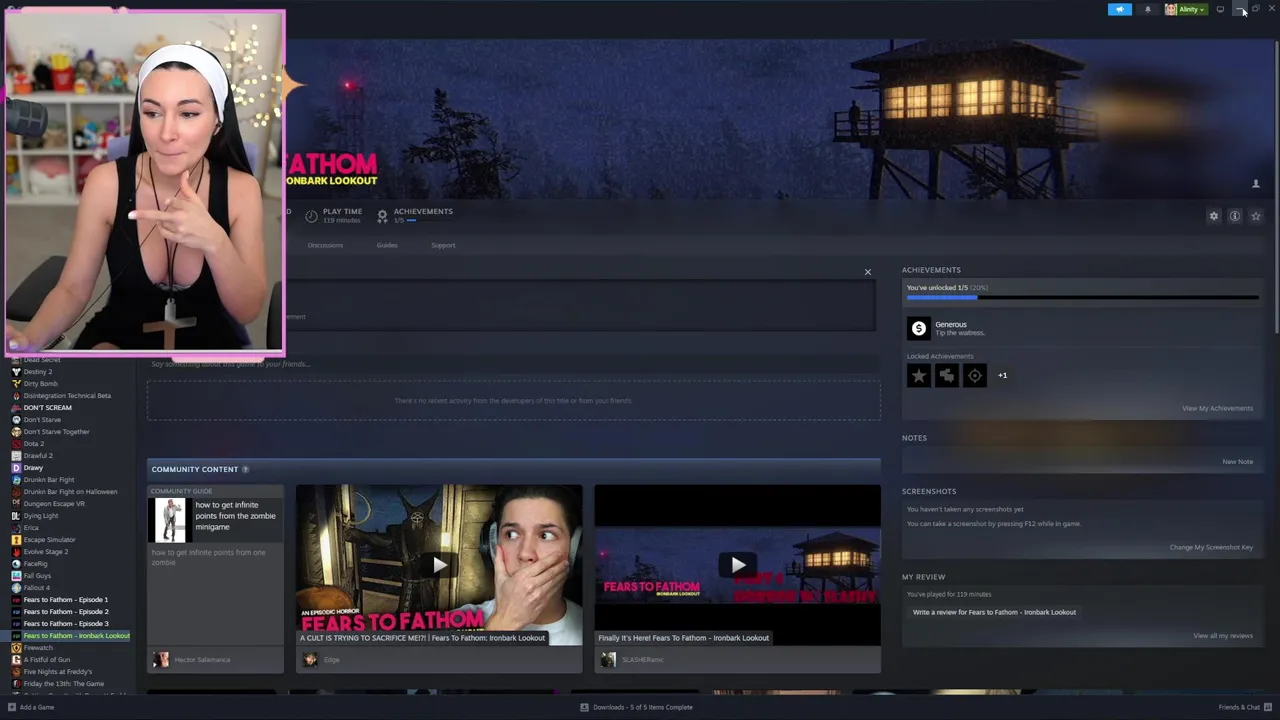Click the Escape Simulator game icon
The image size is (1280, 720).
click(16, 540)
